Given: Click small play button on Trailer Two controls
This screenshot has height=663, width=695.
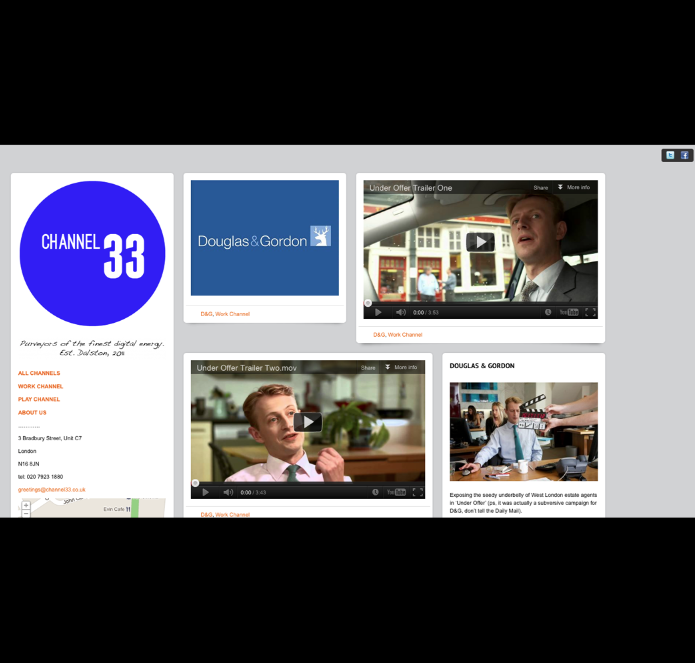Looking at the screenshot, I should click(x=205, y=492).
